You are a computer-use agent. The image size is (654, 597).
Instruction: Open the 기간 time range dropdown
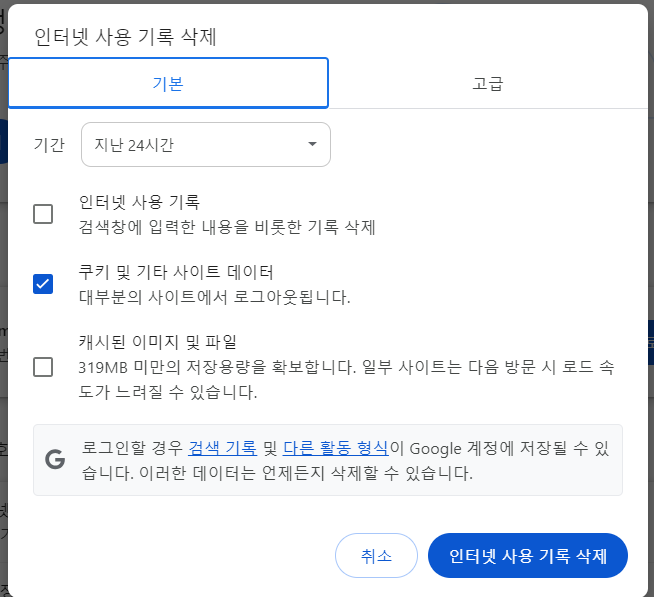coord(206,144)
